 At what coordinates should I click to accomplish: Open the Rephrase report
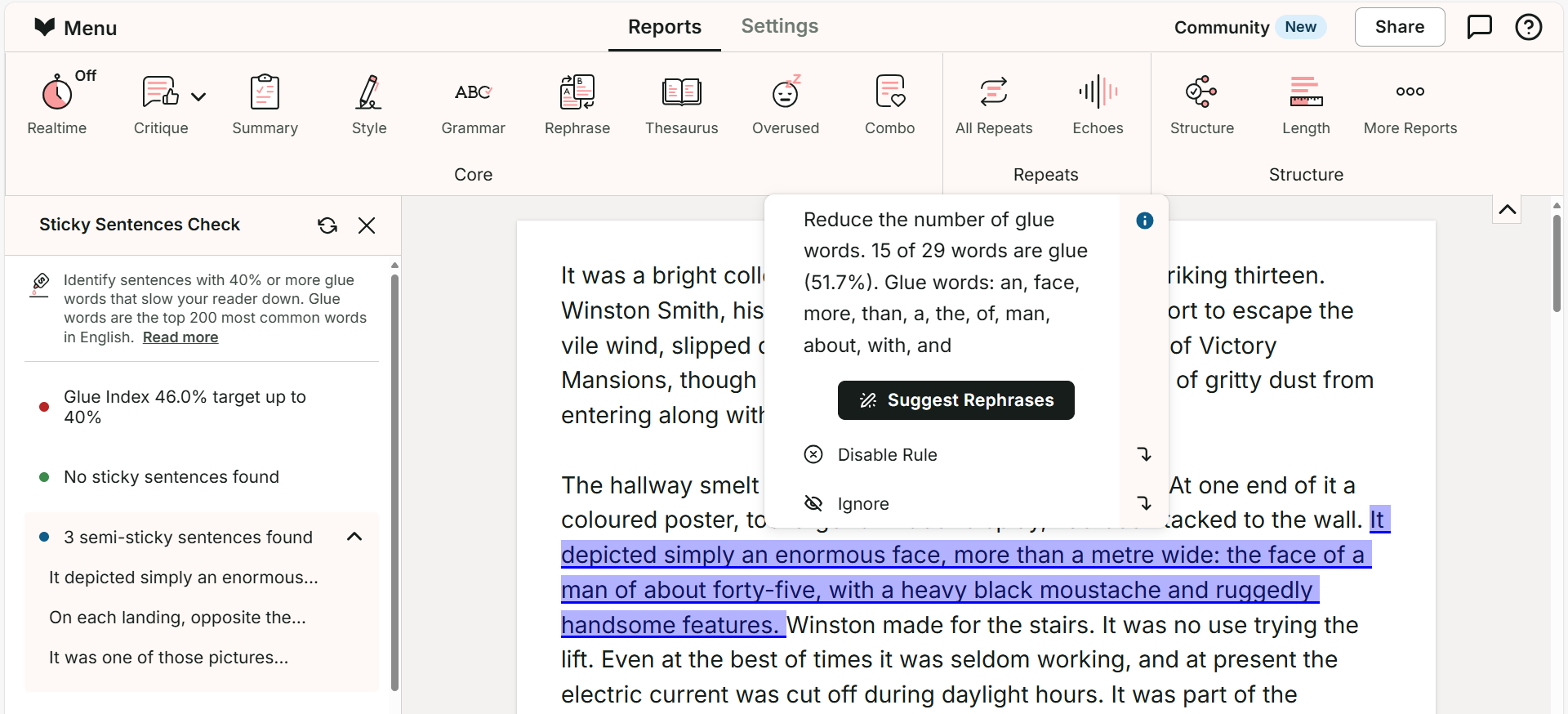coord(577,103)
